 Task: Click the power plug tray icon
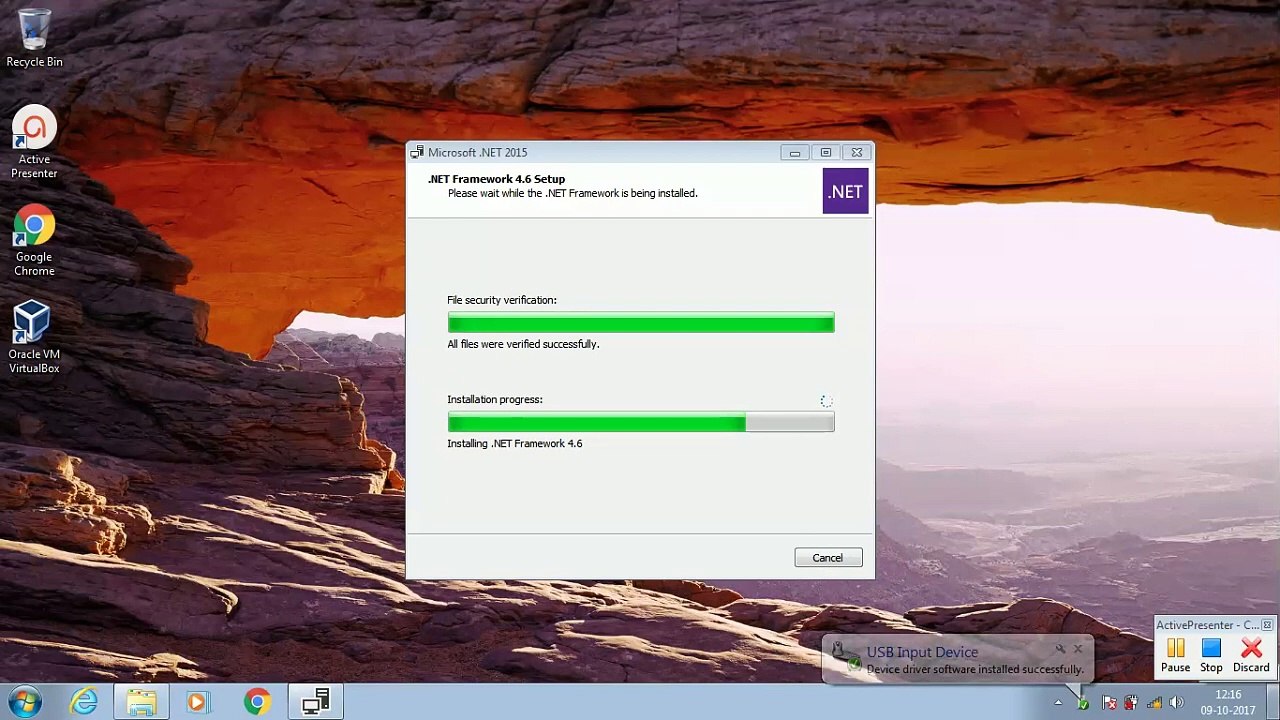click(1131, 703)
